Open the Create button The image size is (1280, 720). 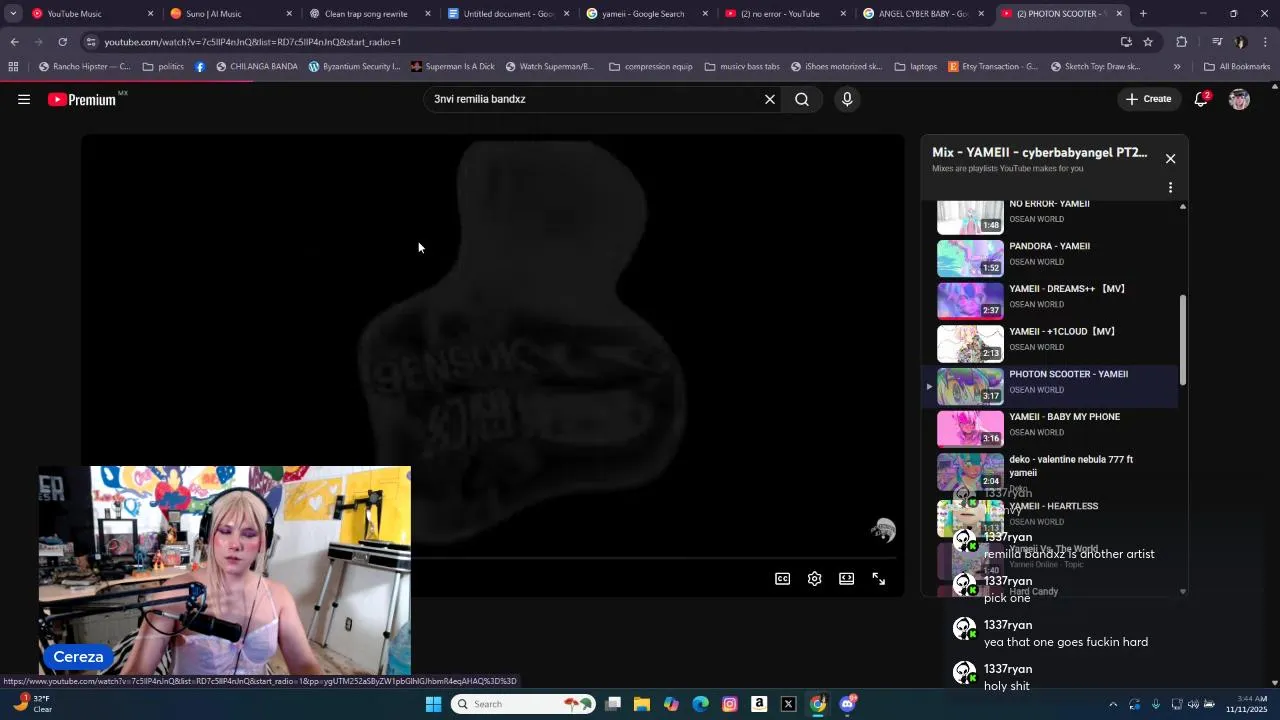click(1148, 99)
